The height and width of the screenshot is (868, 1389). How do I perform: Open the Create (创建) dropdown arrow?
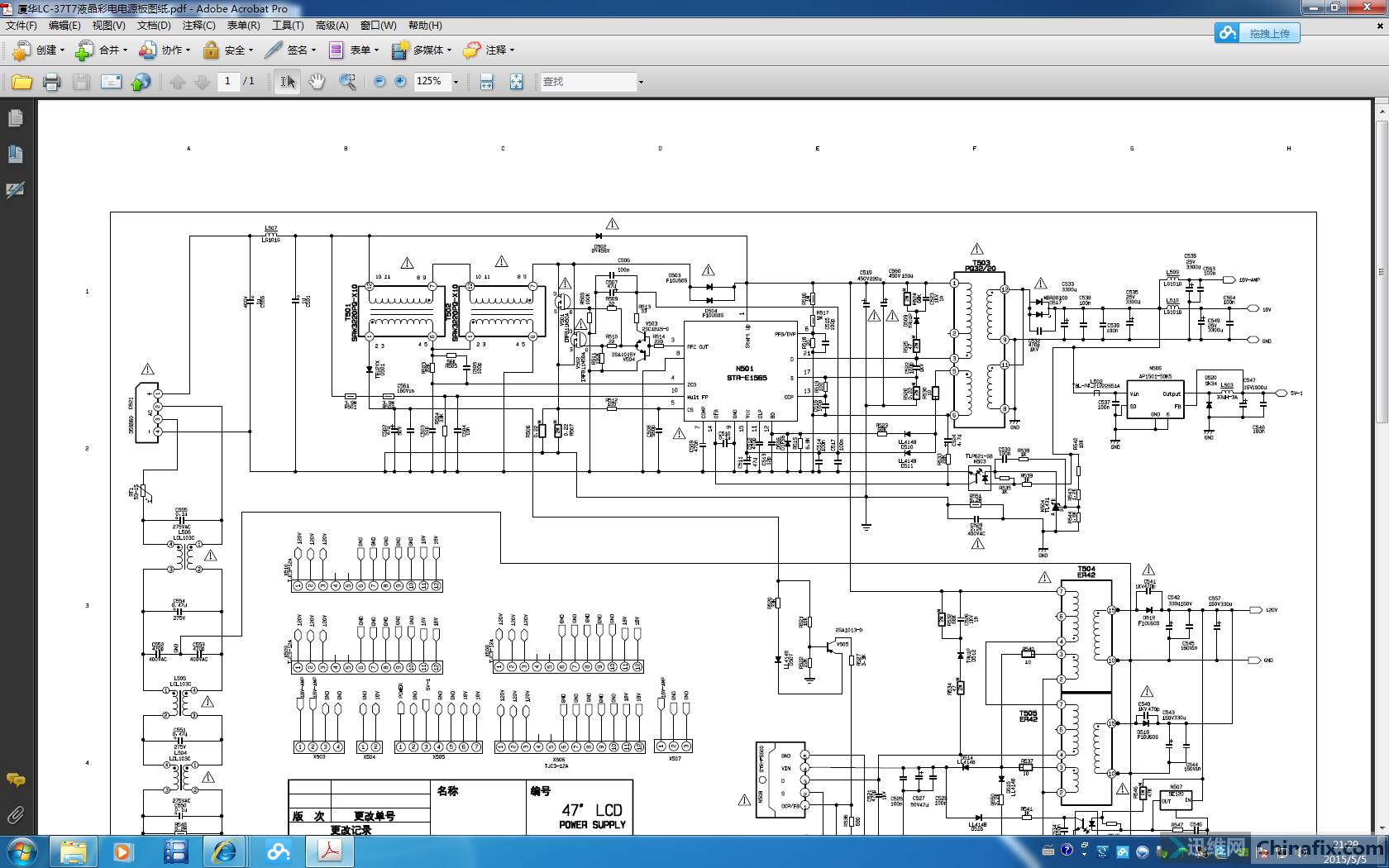62,50
